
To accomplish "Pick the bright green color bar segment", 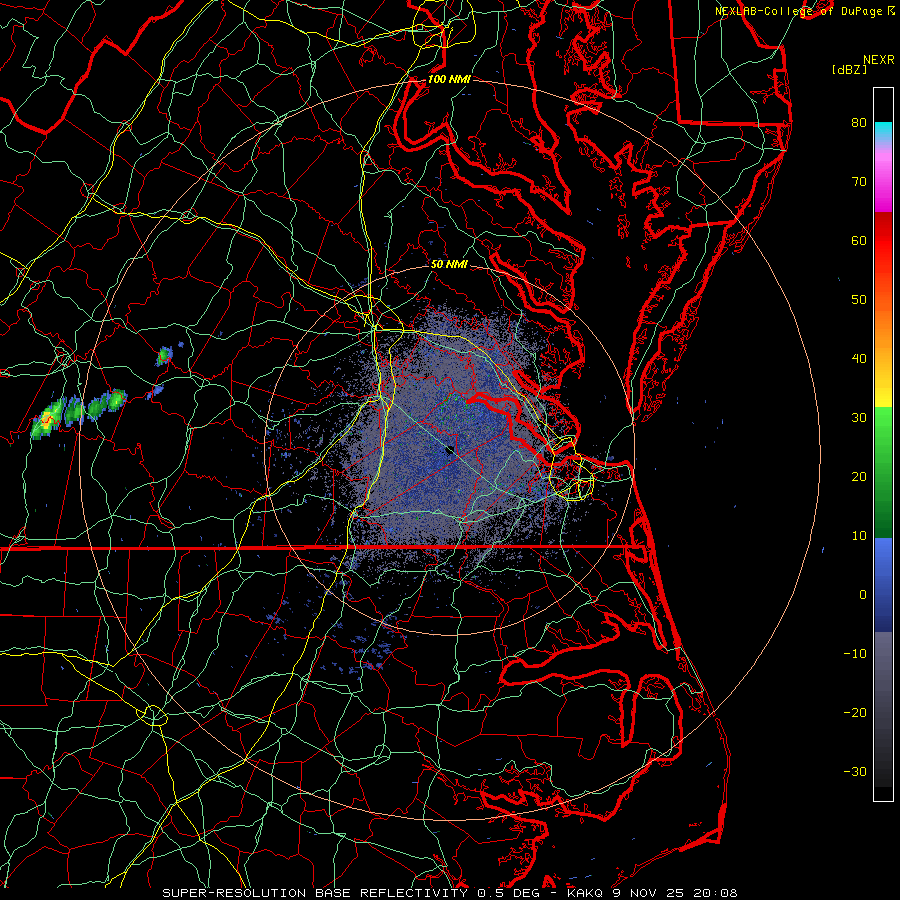I will (x=883, y=430).
